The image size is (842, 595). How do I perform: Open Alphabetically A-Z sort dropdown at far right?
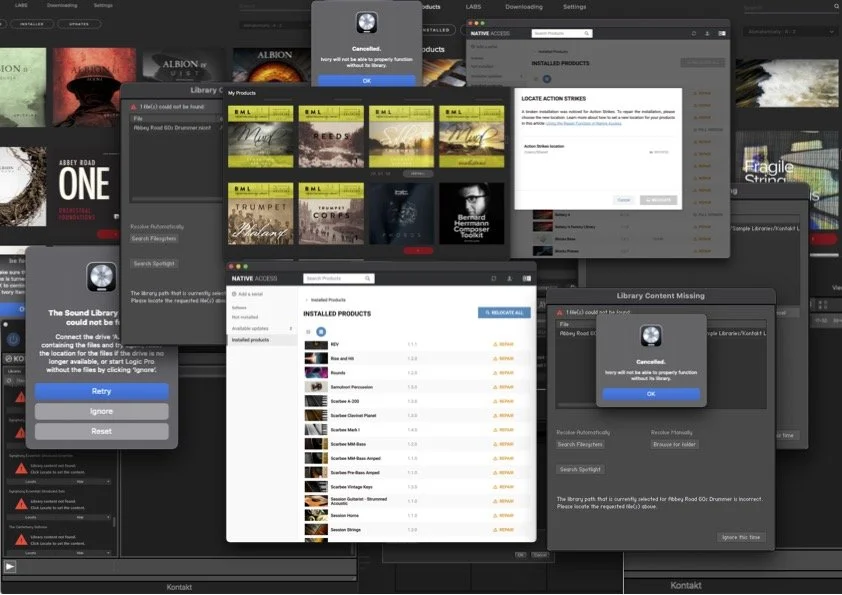tap(788, 32)
